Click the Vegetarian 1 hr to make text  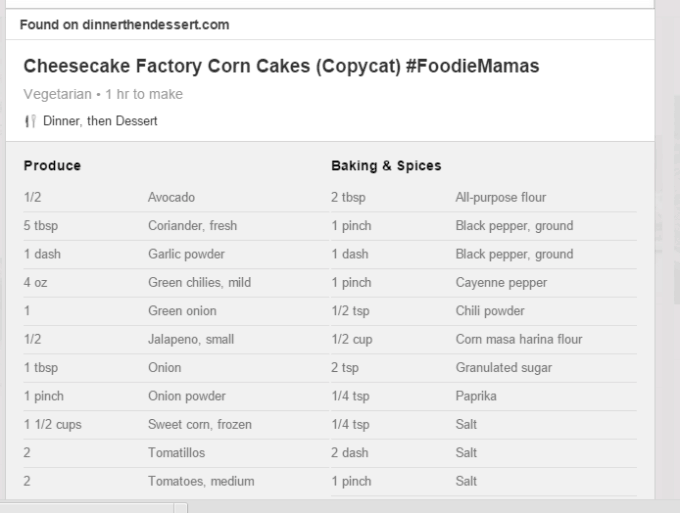[x=103, y=94]
